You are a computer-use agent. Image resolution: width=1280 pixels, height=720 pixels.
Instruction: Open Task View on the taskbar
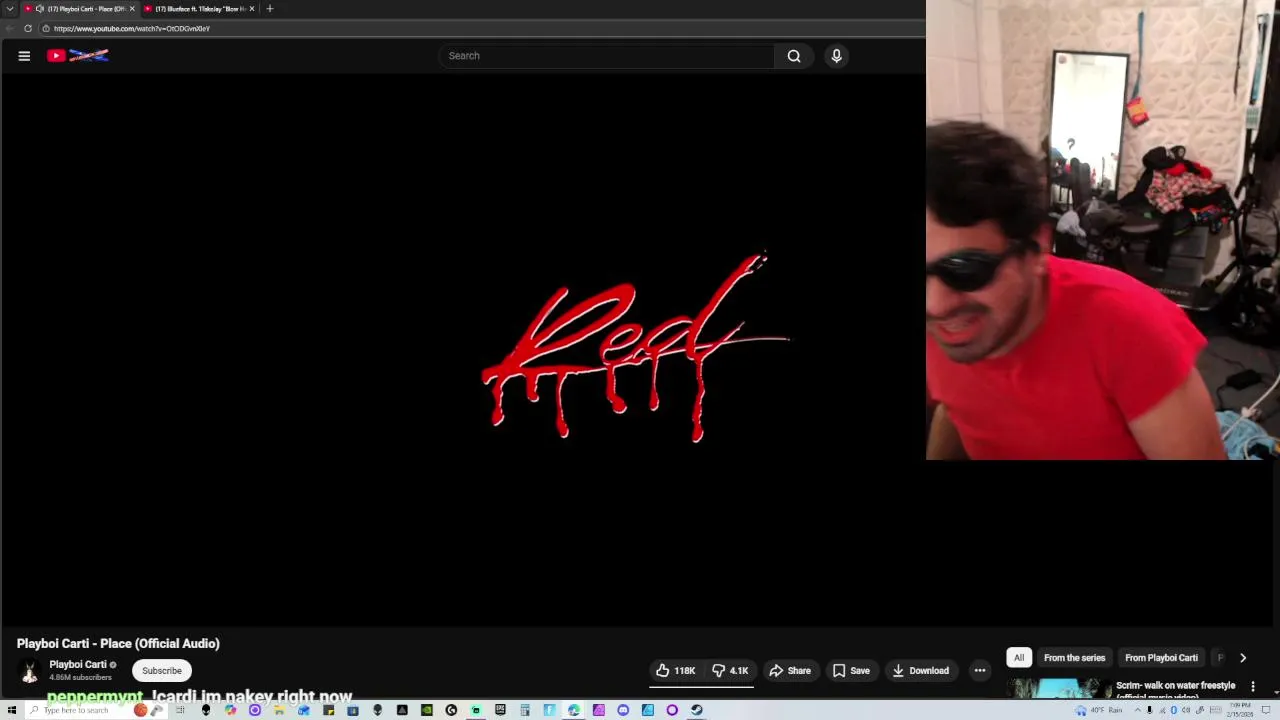pyautogui.click(x=180, y=710)
